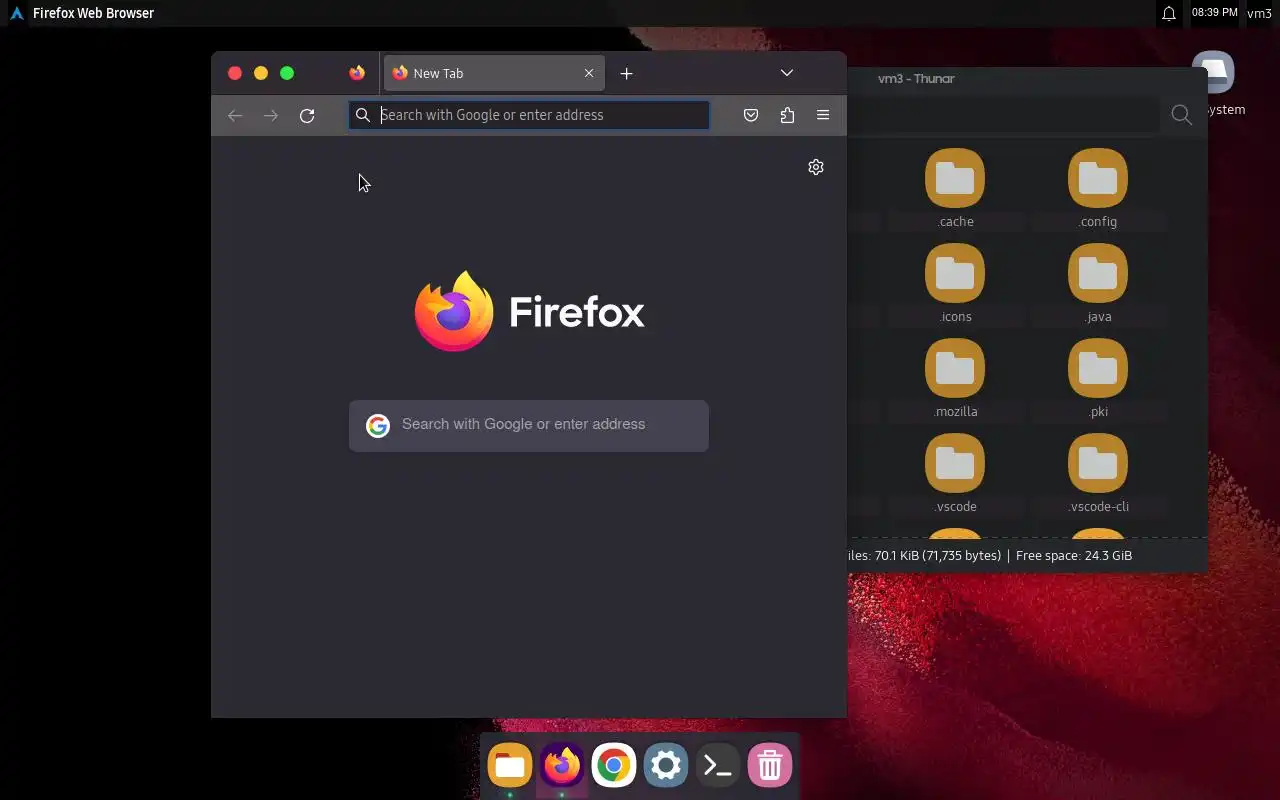This screenshot has width=1280, height=800.
Task: Click the Thunar search magnifier icon
Action: pyautogui.click(x=1181, y=115)
